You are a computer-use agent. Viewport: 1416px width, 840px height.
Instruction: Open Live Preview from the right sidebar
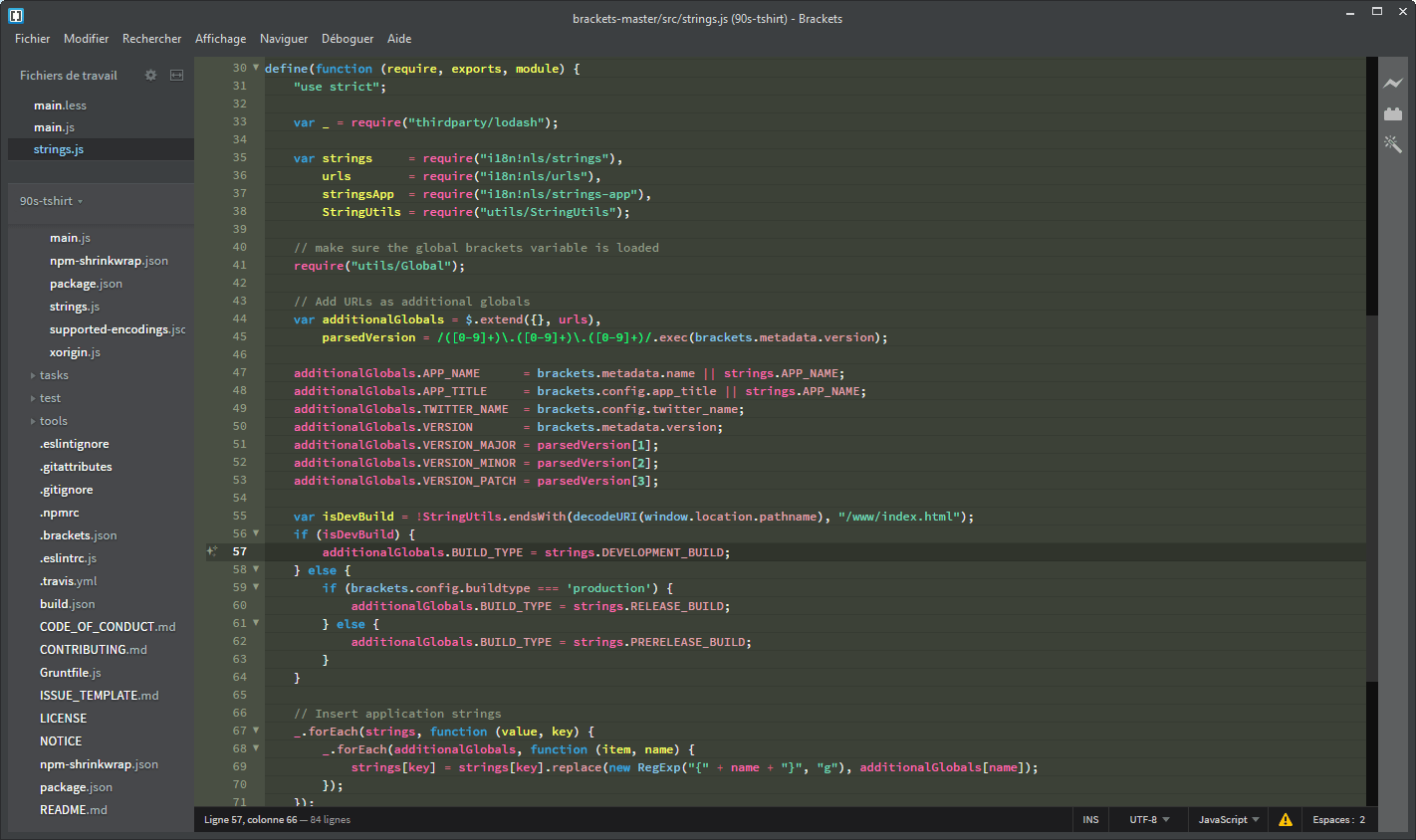1393,85
